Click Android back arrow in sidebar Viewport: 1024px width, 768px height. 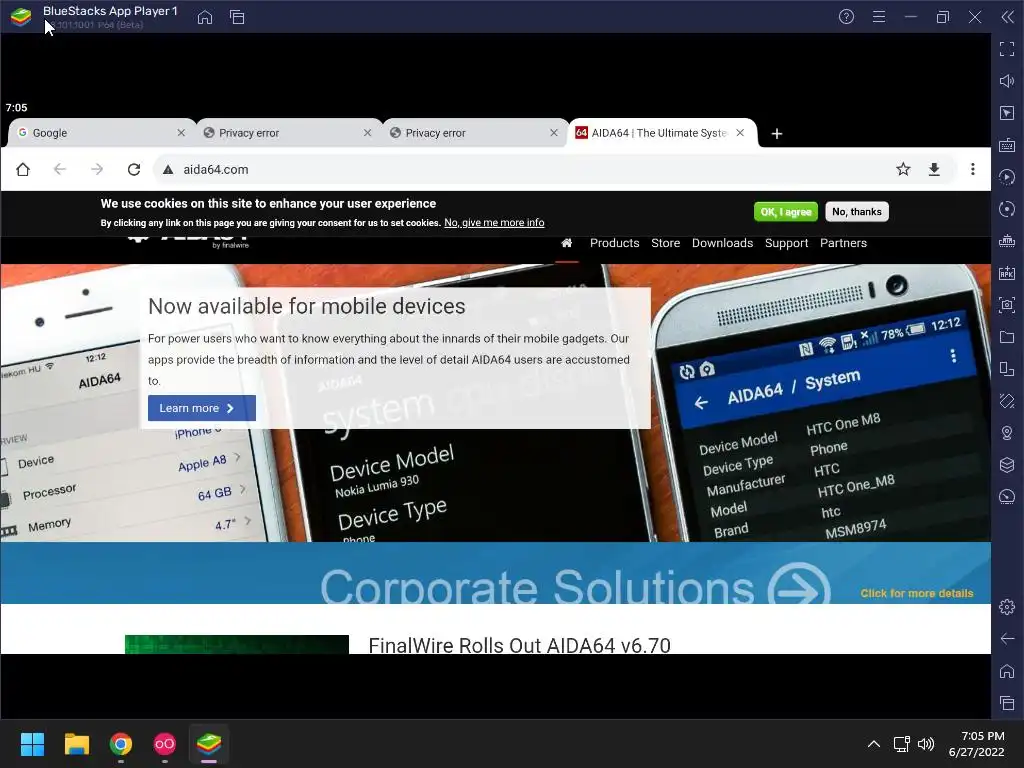[x=1007, y=639]
